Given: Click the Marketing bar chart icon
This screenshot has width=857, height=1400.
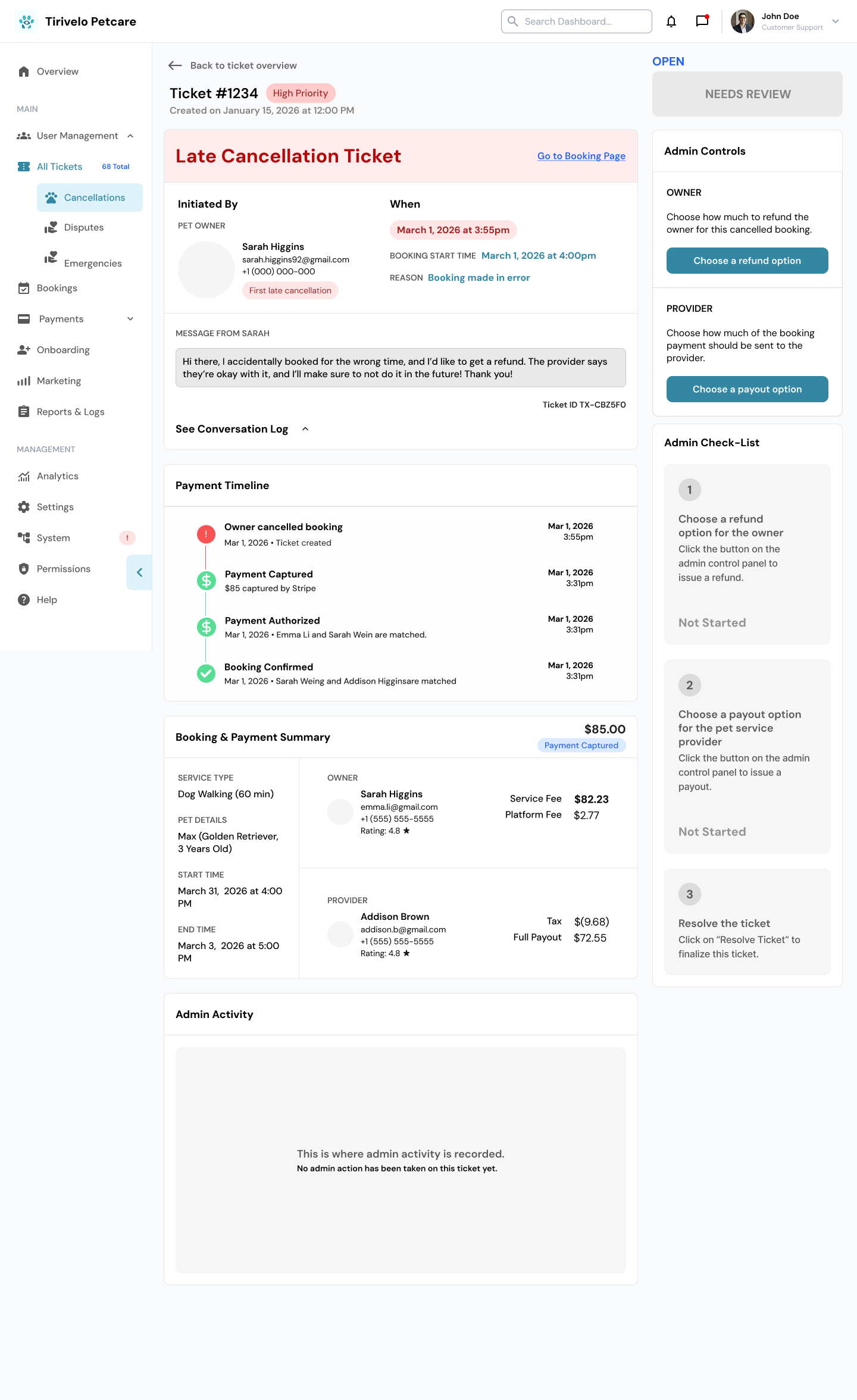Looking at the screenshot, I should (x=24, y=381).
